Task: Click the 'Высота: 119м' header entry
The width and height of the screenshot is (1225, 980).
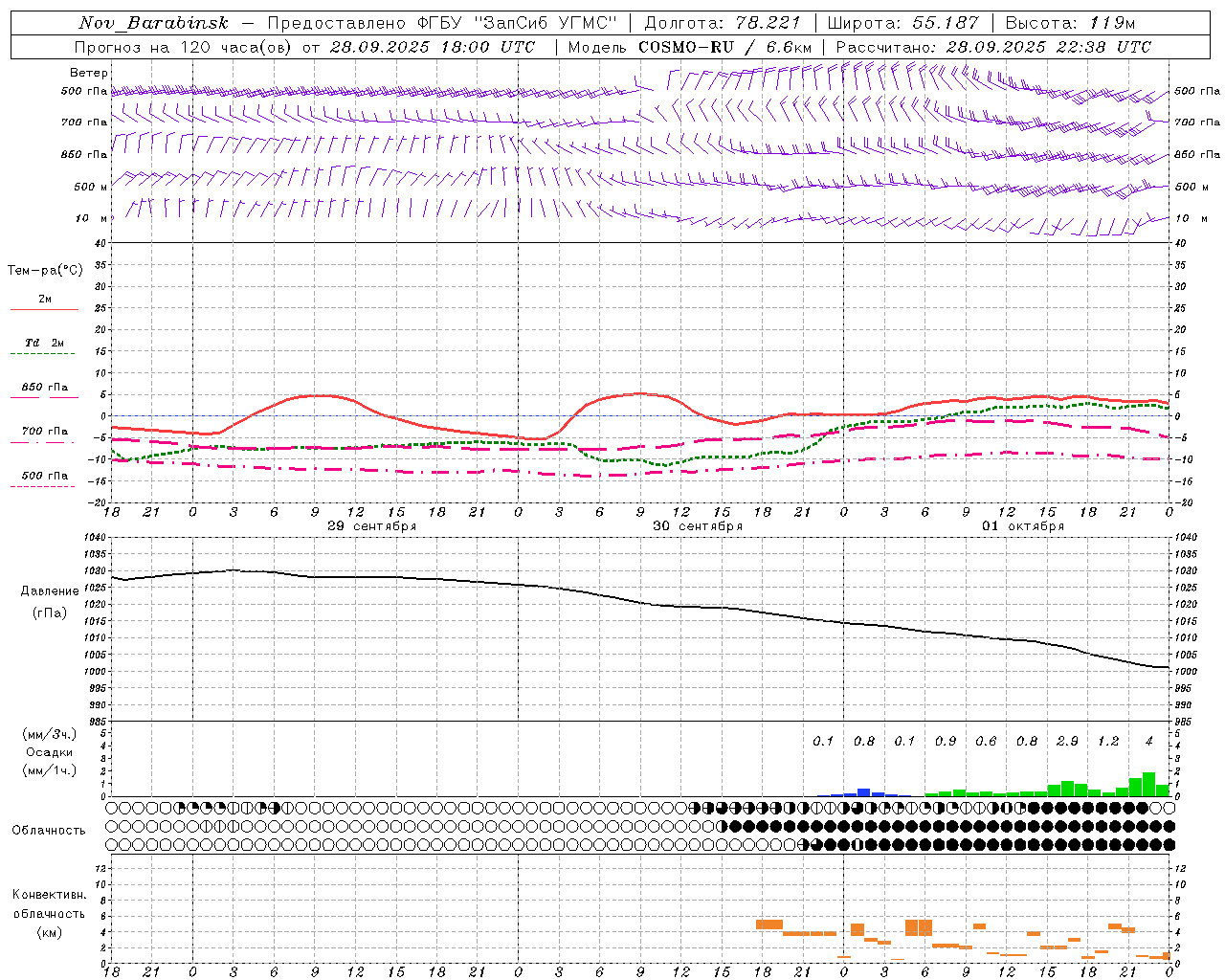Action: 1071,23
